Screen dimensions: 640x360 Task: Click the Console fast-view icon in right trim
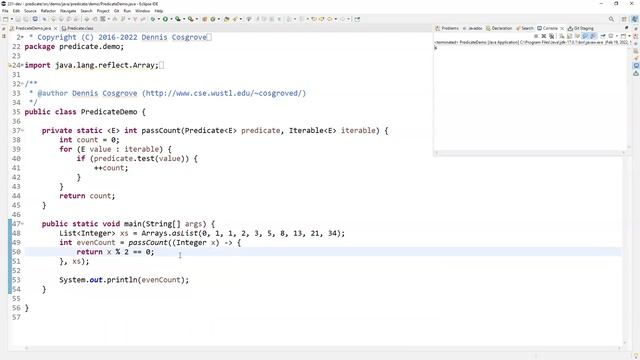click(636, 65)
